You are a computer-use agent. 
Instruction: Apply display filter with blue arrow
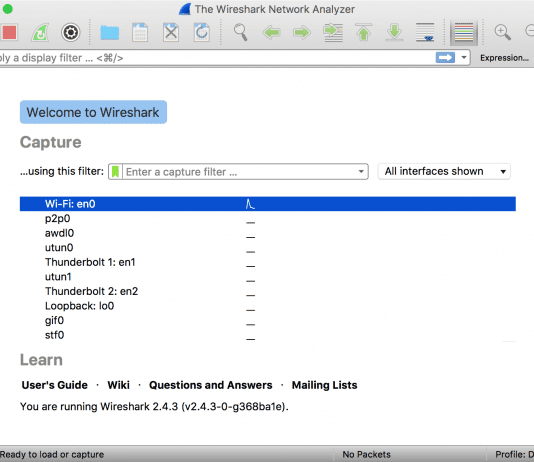pyautogui.click(x=445, y=58)
